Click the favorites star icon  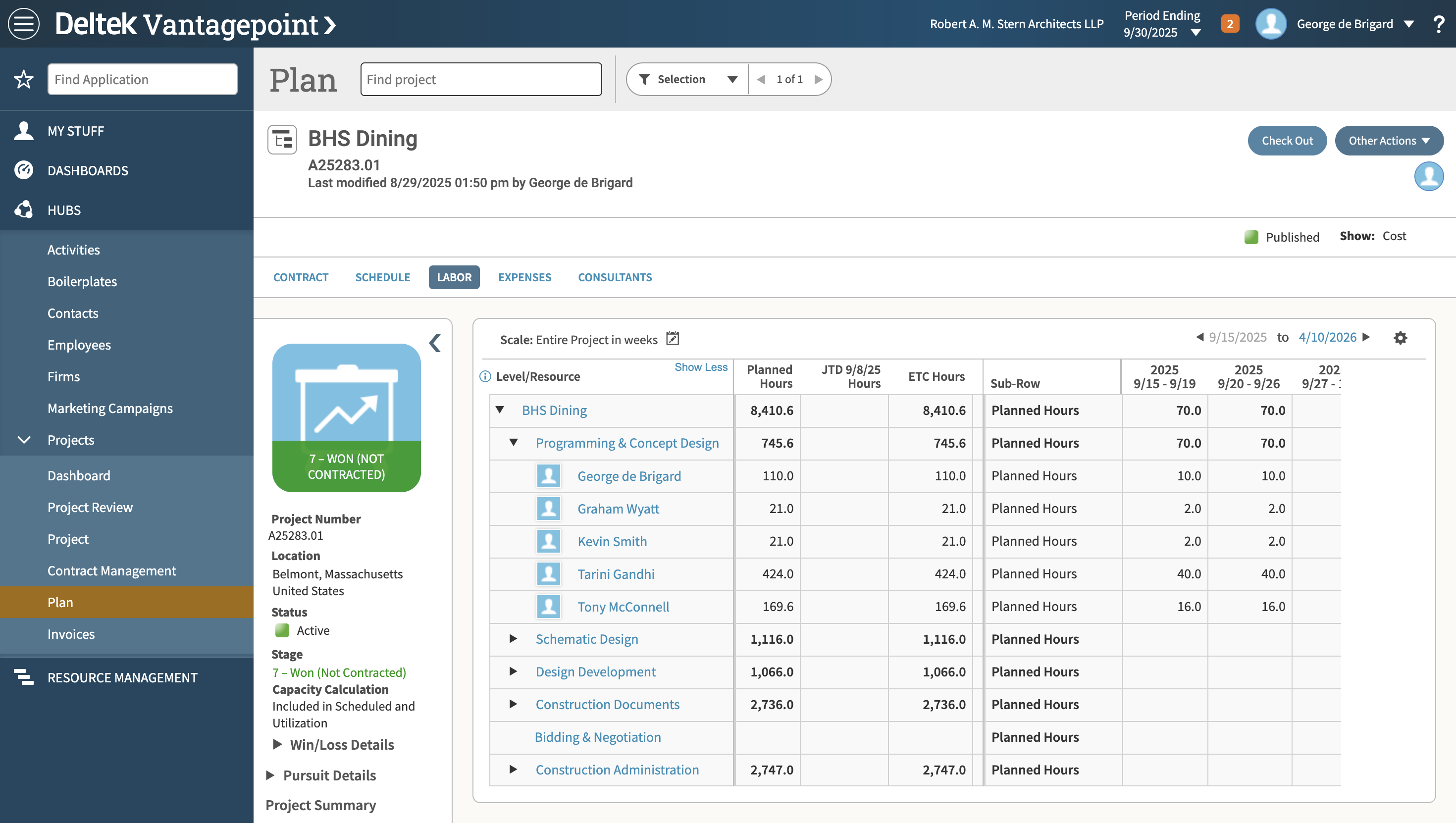click(x=24, y=79)
